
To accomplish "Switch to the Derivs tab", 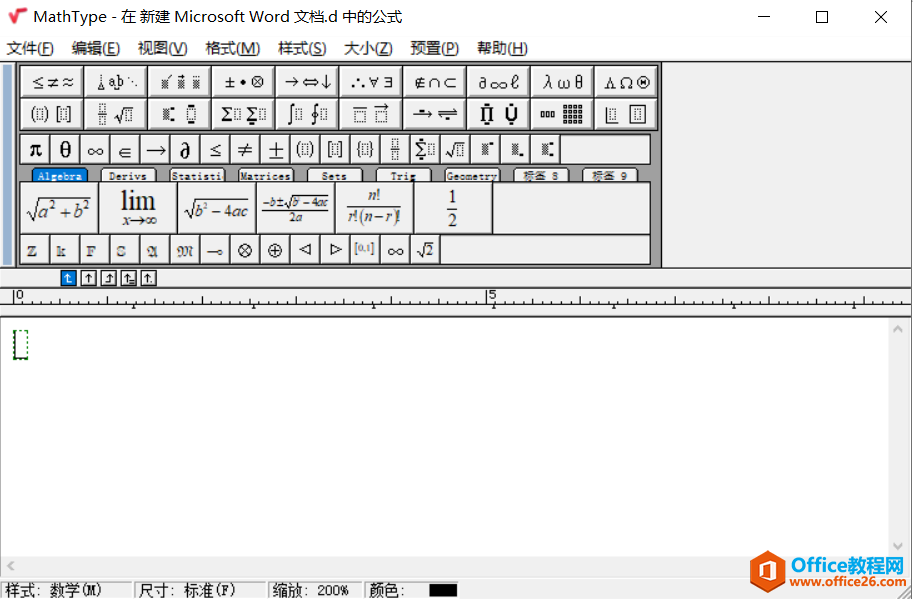I will tap(128, 175).
